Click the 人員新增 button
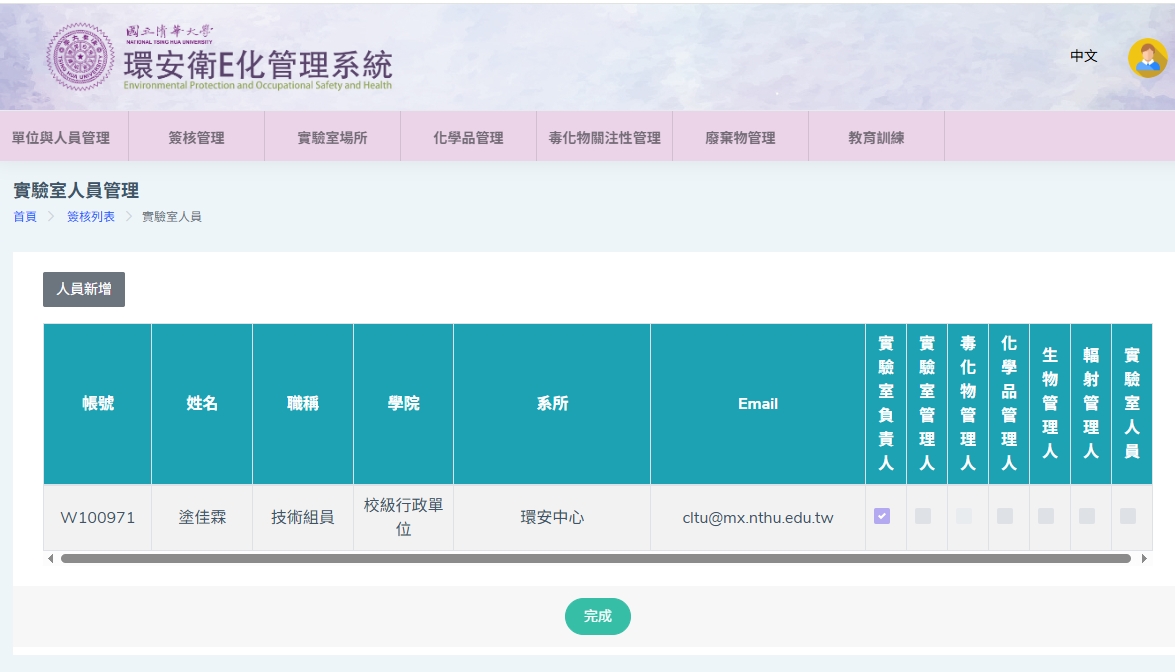The image size is (1175, 672). (84, 289)
